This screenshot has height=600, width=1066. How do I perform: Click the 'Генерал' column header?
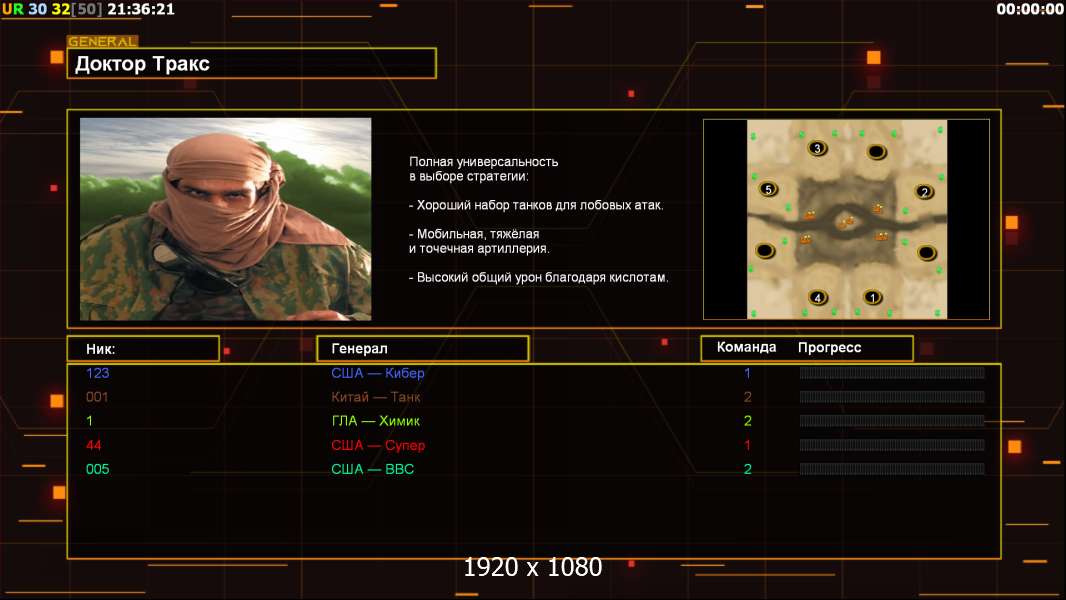(x=423, y=349)
